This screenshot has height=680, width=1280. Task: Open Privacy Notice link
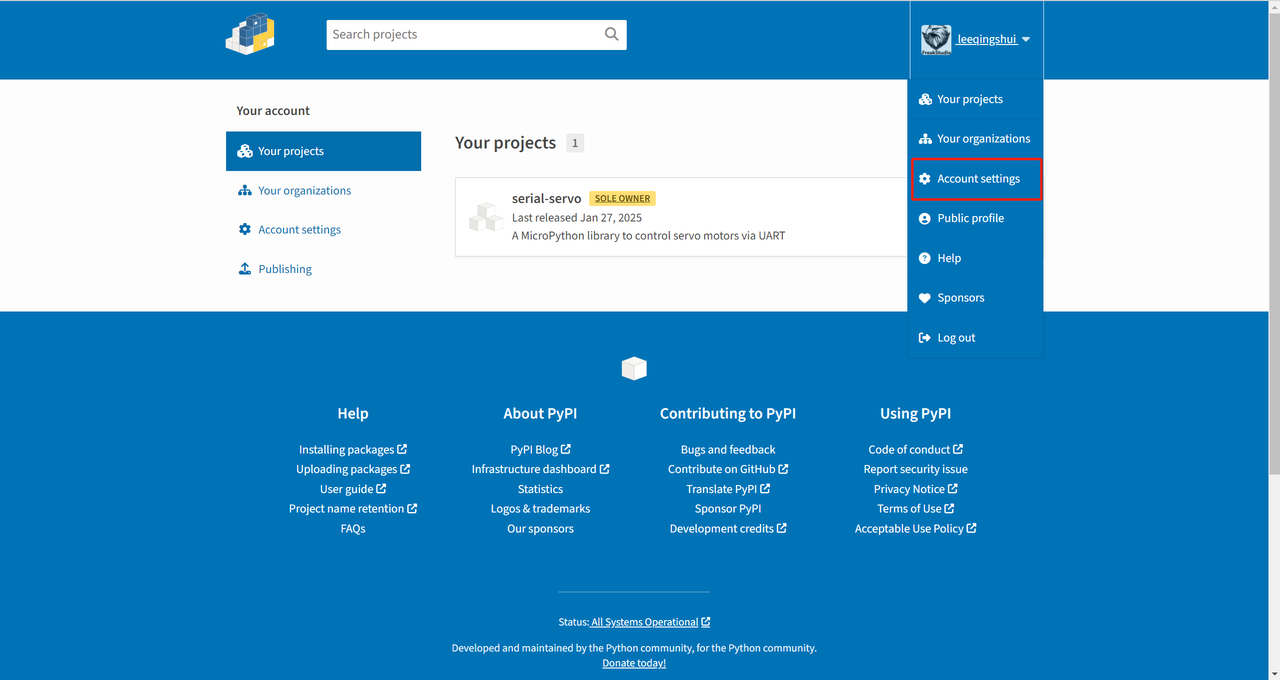[x=916, y=489]
